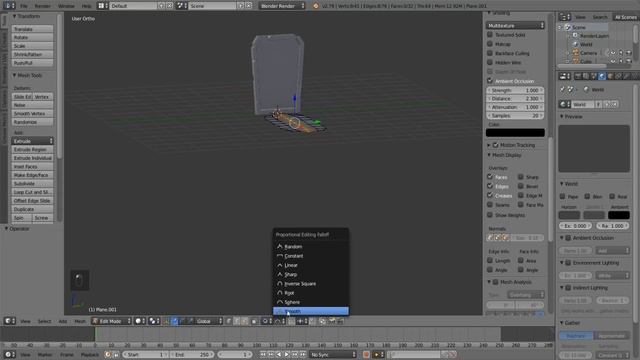The width and height of the screenshot is (640, 360).
Task: Open the Window menu
Action: (x=66, y=6)
